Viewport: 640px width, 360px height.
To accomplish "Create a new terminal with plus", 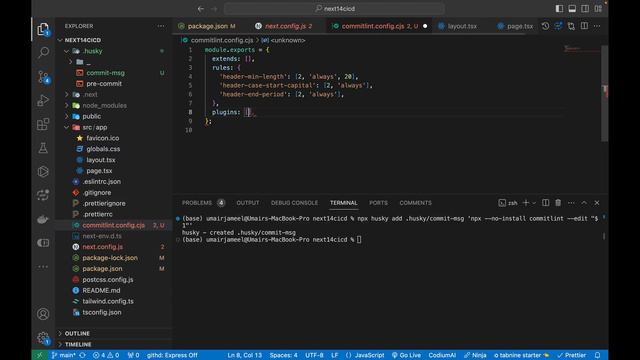I will point(526,203).
